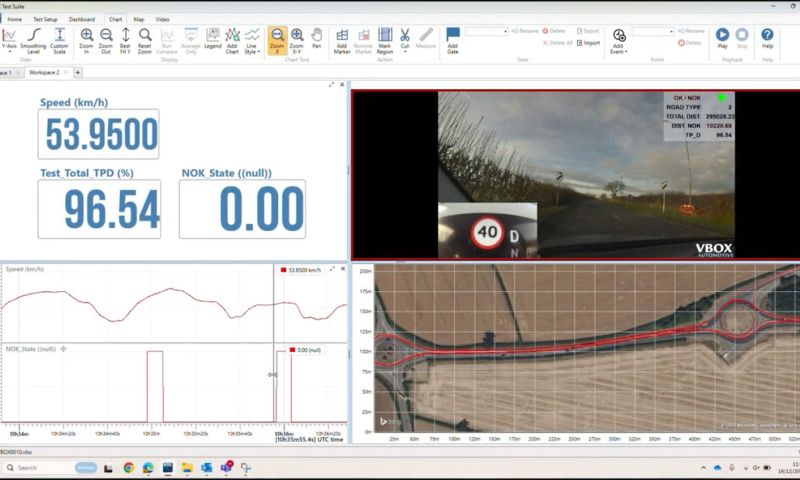Click the Add Gate flag icon
The width and height of the screenshot is (800, 480).
point(453,38)
